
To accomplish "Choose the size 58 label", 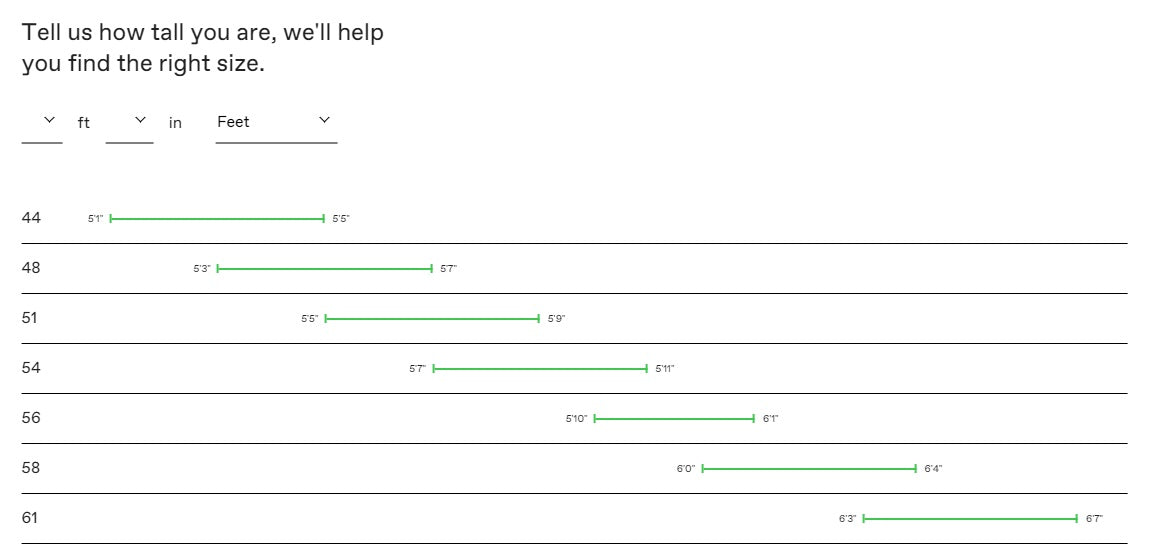I will point(31,468).
